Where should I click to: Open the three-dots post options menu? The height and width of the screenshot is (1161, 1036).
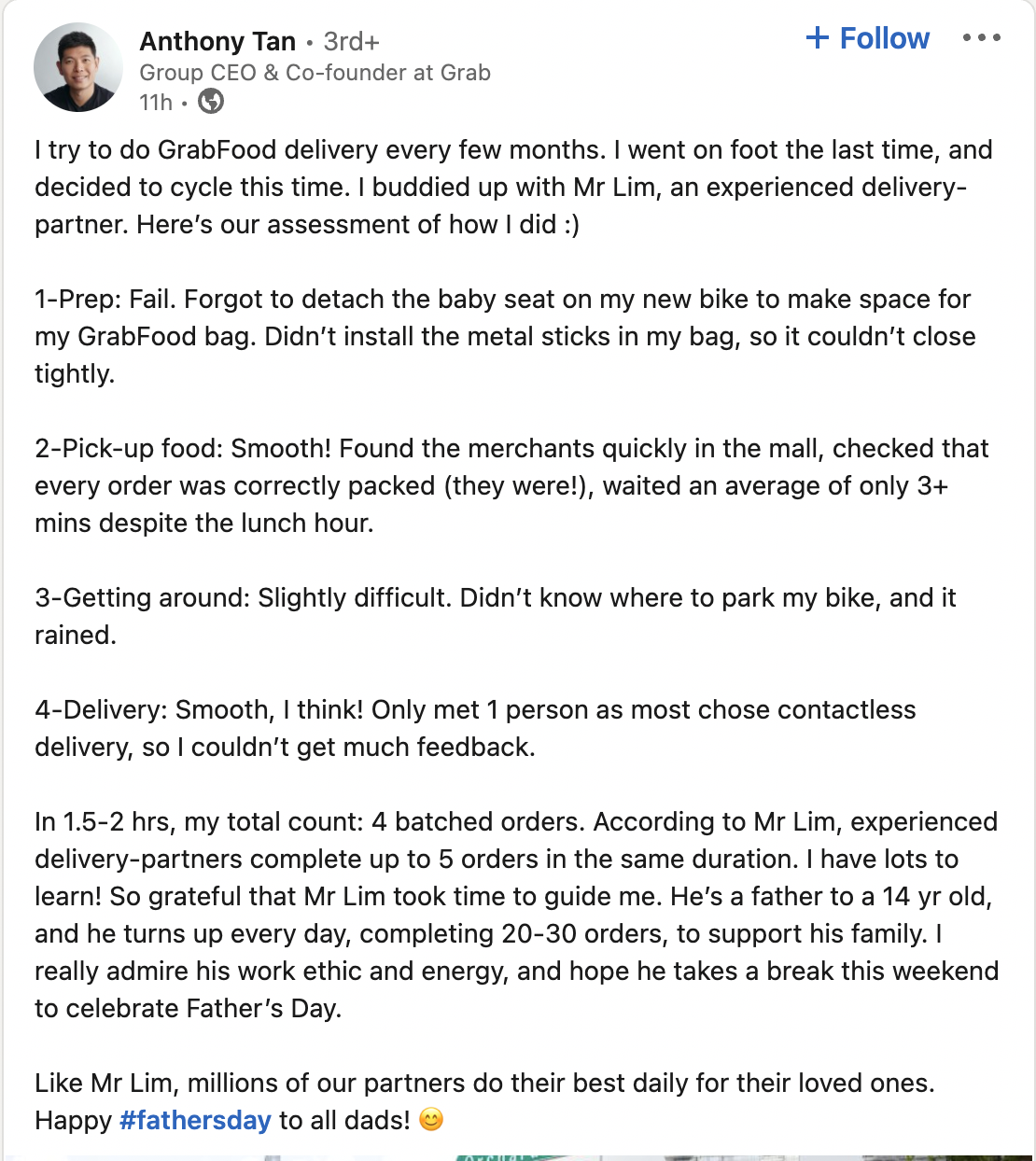tap(982, 38)
